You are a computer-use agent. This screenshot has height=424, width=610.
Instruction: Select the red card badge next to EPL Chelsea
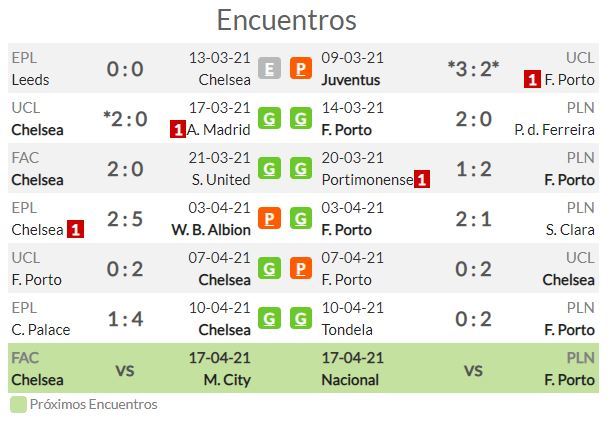[x=75, y=230]
